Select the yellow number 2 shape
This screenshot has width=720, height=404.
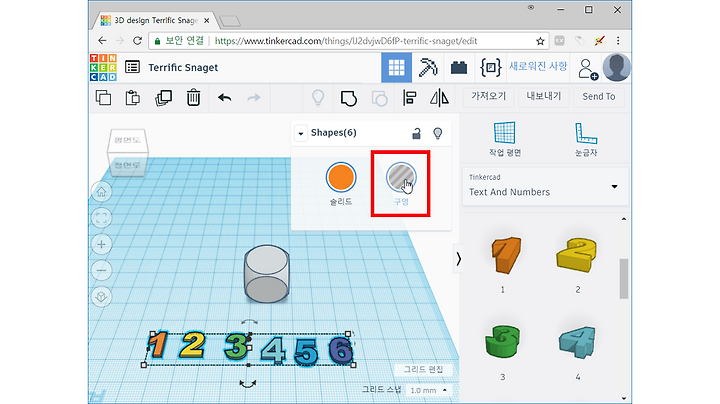[577, 255]
